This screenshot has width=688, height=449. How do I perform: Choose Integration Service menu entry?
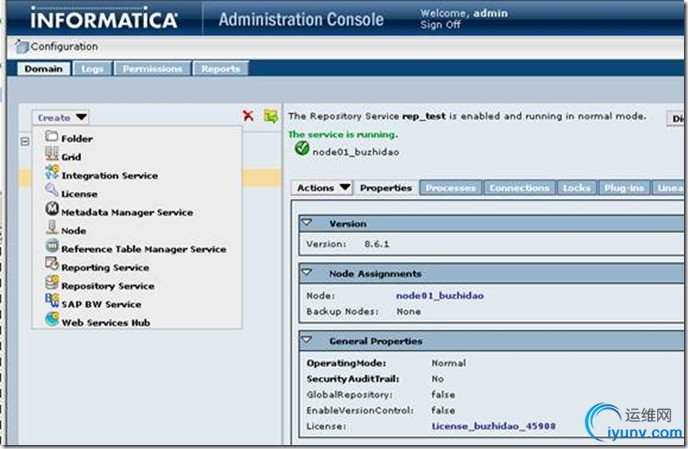point(110,176)
